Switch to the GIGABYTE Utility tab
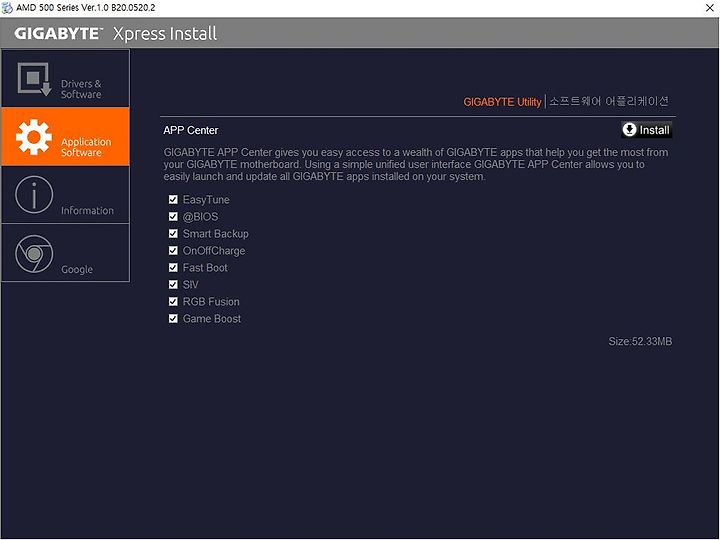Image resolution: width=720 pixels, height=540 pixels. click(502, 102)
